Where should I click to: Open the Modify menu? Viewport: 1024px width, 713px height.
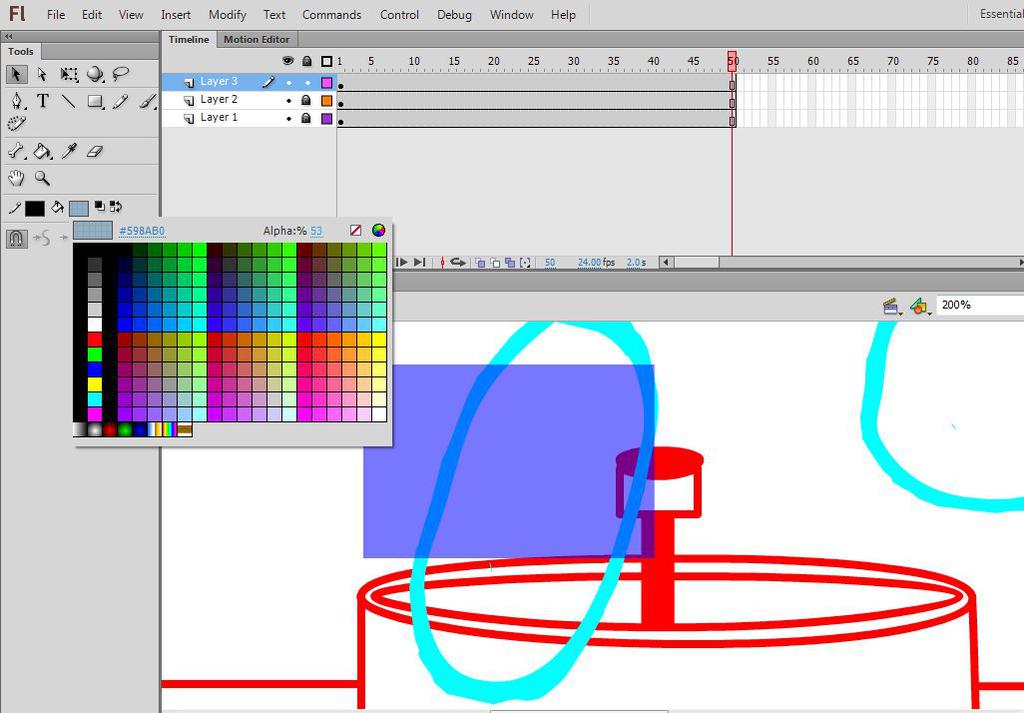point(227,14)
